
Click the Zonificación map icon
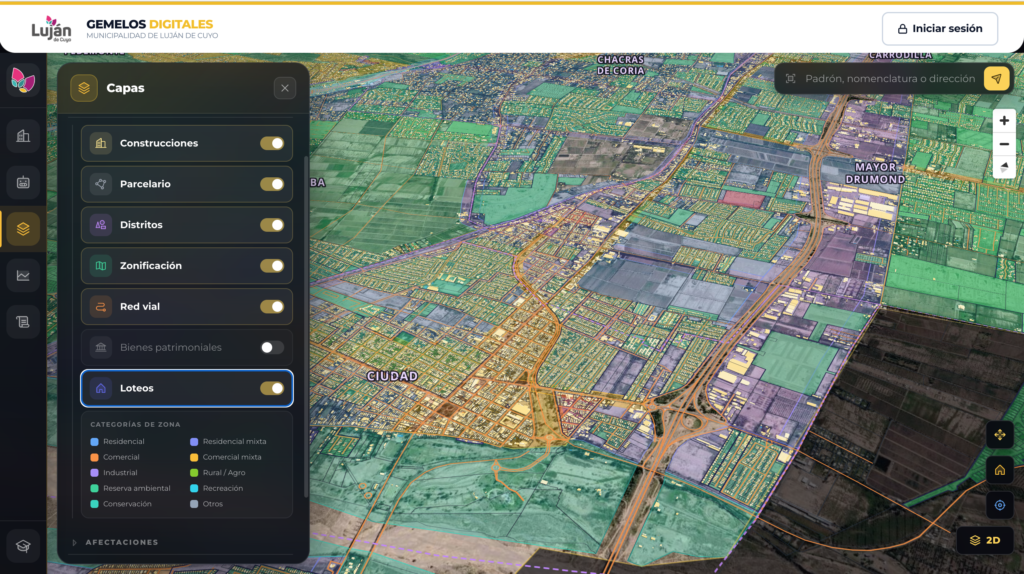[101, 266]
